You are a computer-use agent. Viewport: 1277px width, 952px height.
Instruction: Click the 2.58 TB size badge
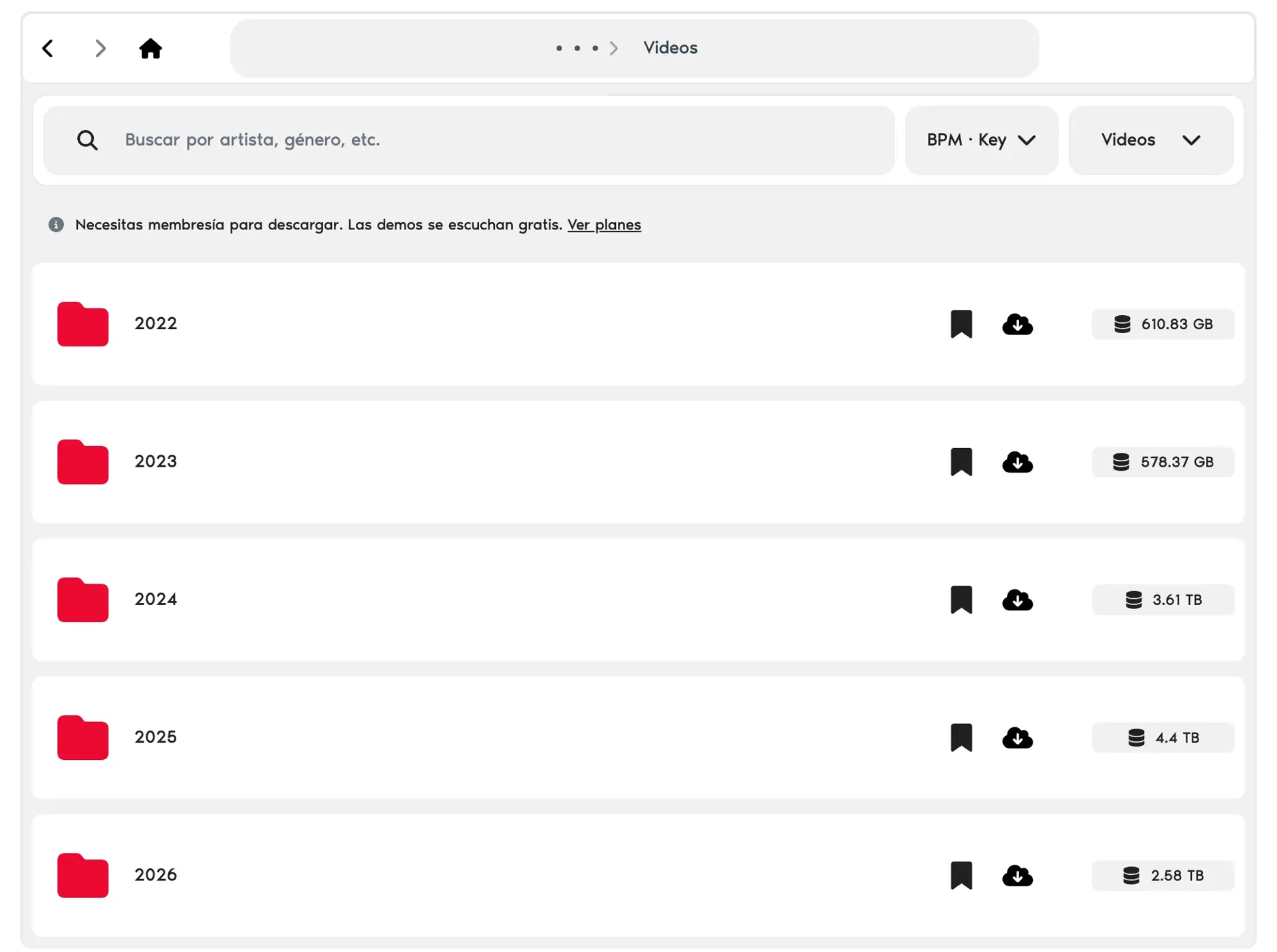coord(1163,875)
